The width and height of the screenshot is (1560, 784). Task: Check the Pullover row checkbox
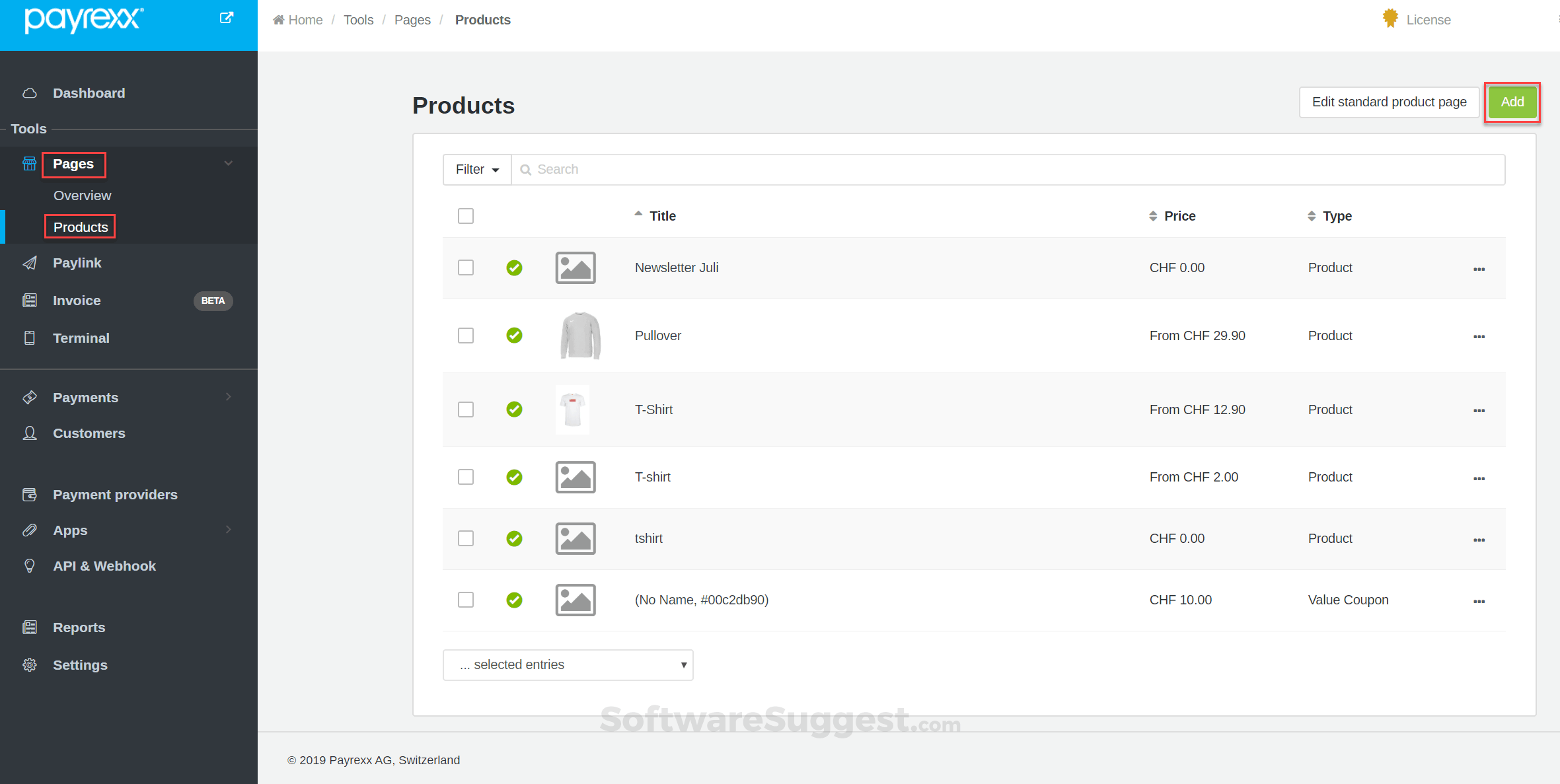[x=466, y=336]
